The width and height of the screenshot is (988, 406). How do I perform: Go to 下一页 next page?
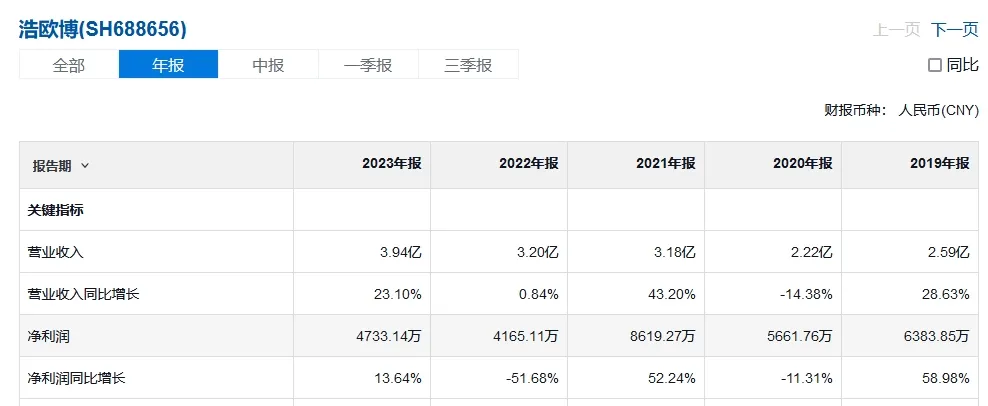point(954,30)
